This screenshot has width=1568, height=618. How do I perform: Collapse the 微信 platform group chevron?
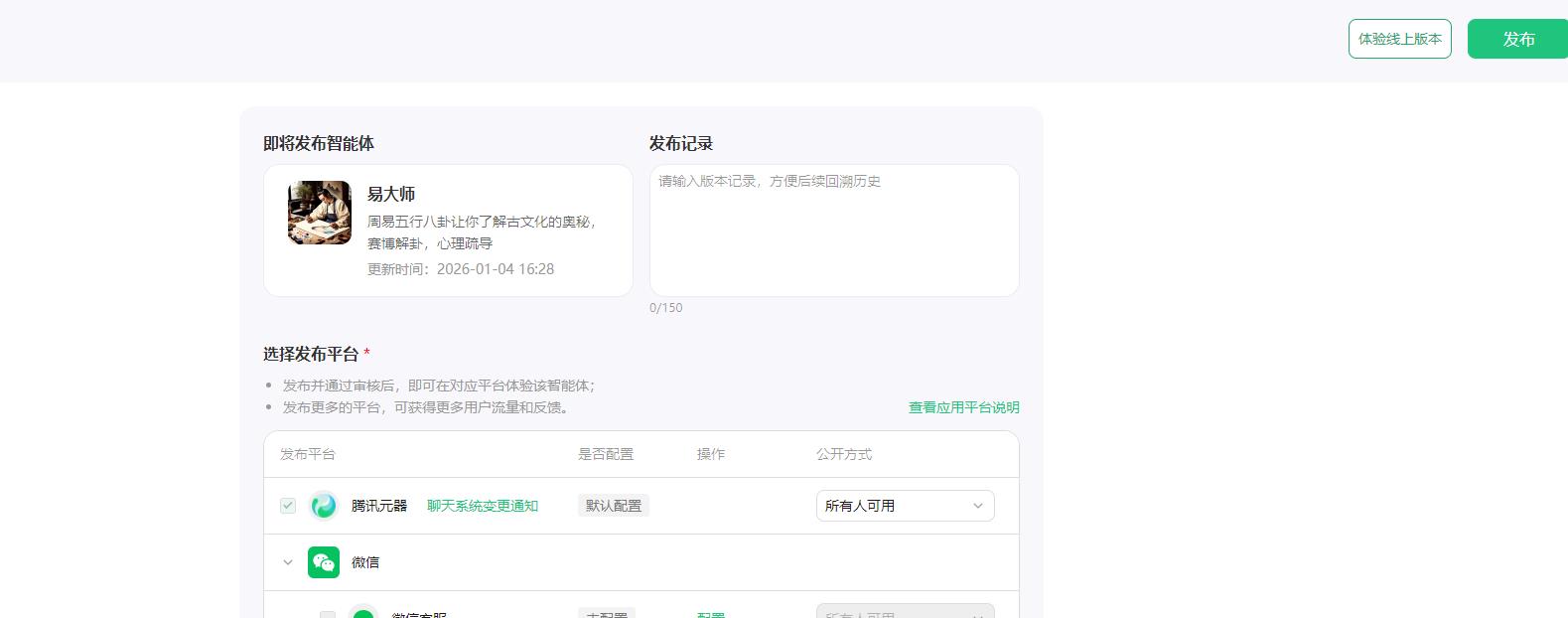[x=288, y=562]
